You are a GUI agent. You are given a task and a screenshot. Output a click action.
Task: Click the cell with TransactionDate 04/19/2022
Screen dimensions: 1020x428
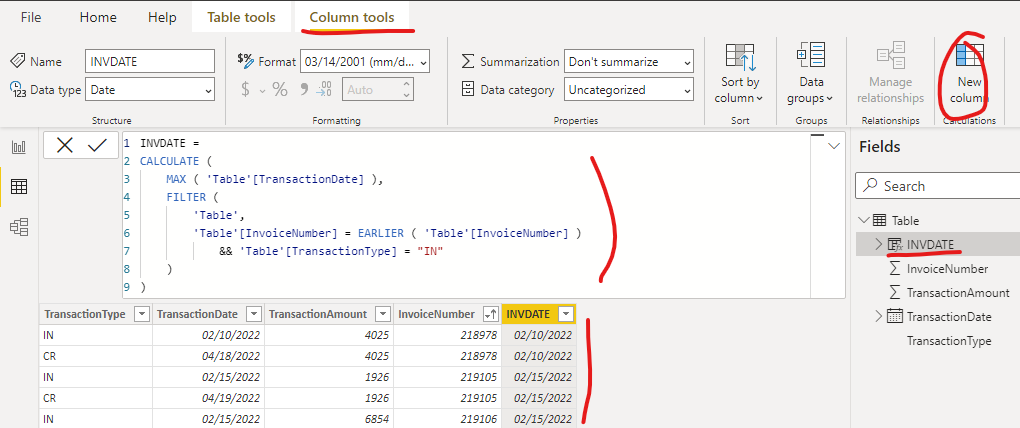208,397
